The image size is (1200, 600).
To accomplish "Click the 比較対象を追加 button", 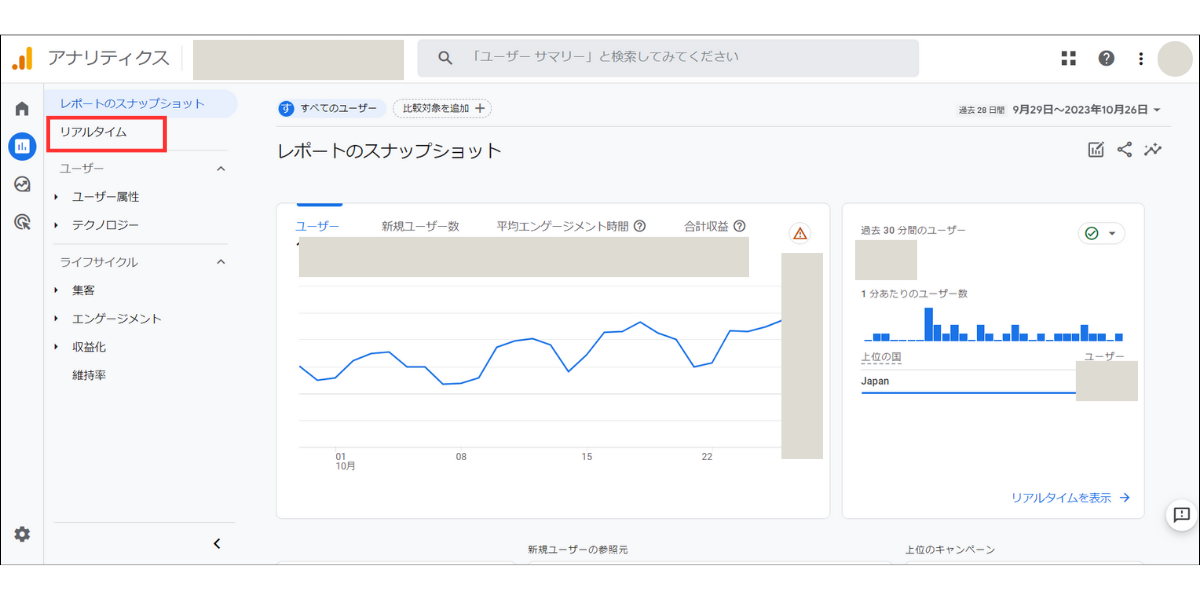I will tap(442, 108).
